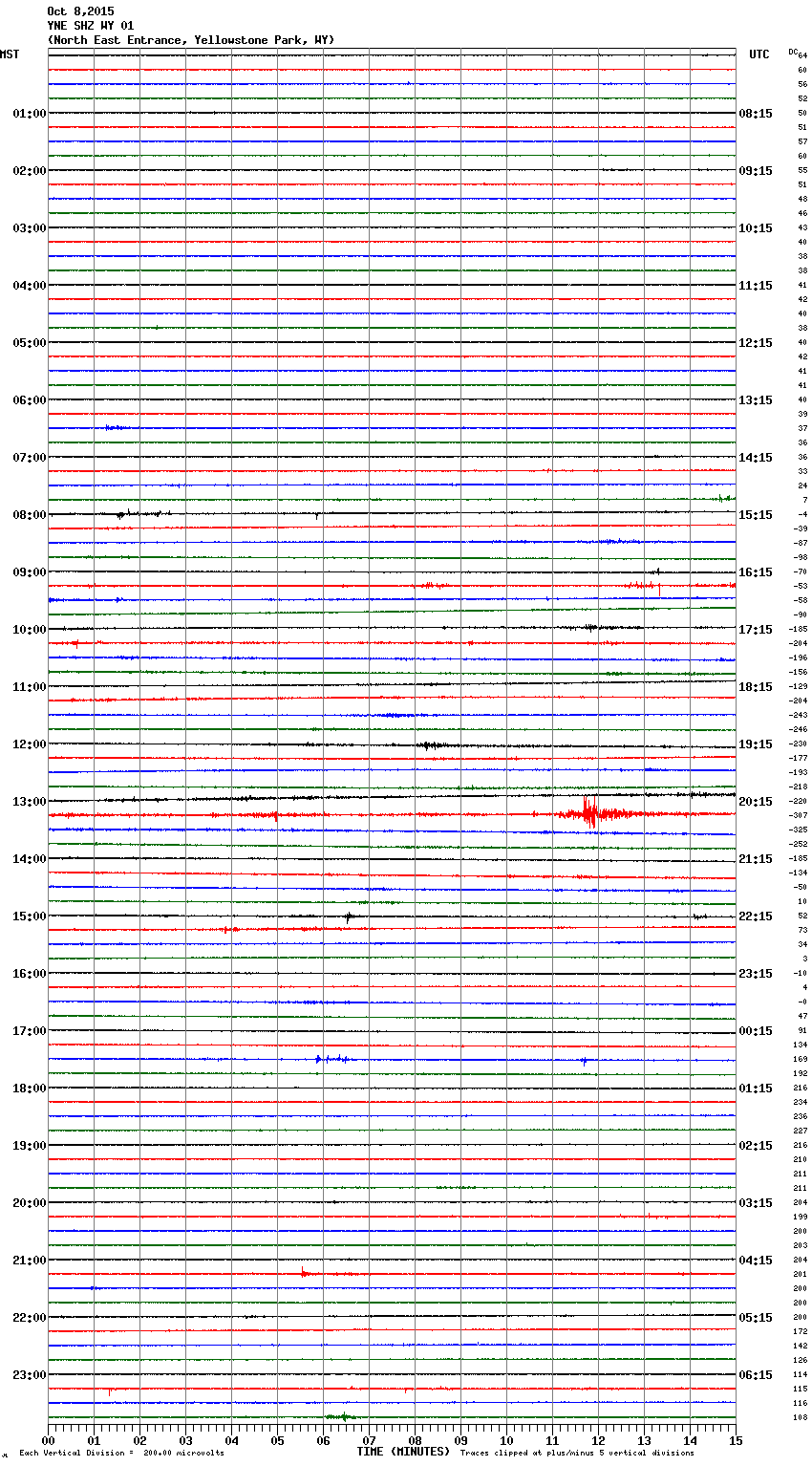Click the 'MST' time zone label
The image size is (812, 1466).
[x=10, y=54]
